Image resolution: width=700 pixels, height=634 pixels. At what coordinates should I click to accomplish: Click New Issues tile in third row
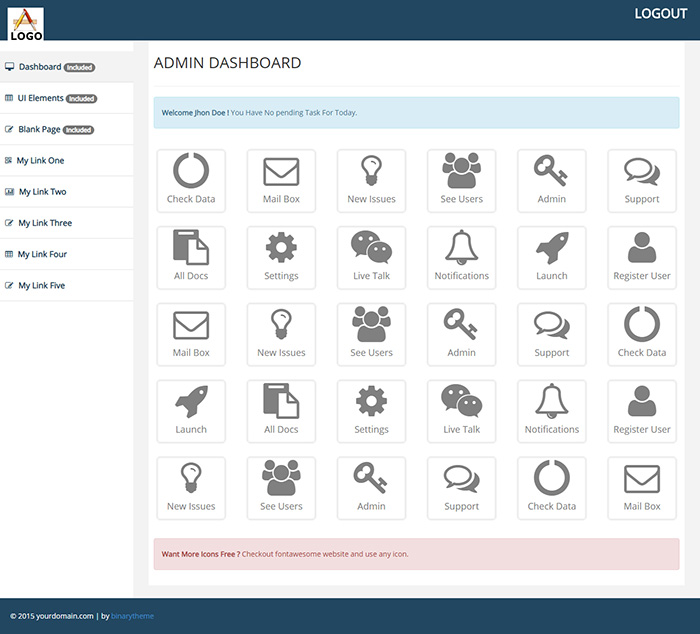pos(281,334)
